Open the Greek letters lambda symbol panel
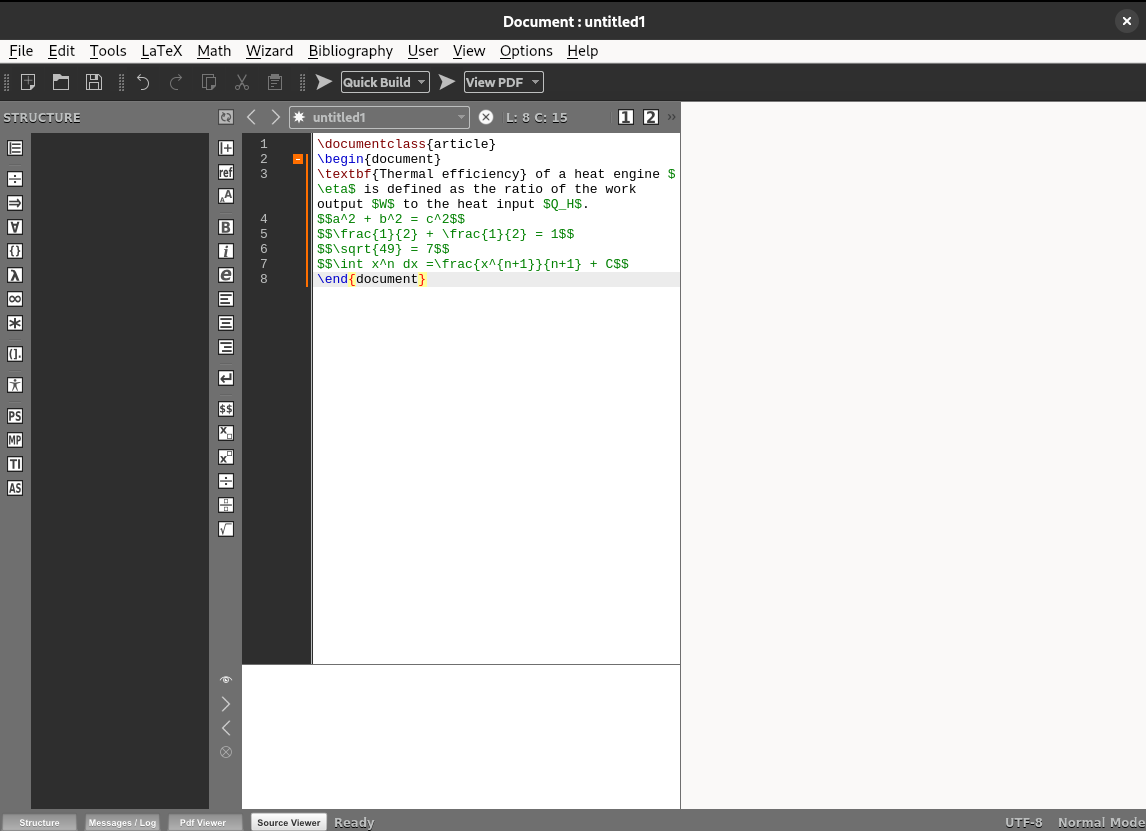The height and width of the screenshot is (831, 1146). click(x=15, y=275)
